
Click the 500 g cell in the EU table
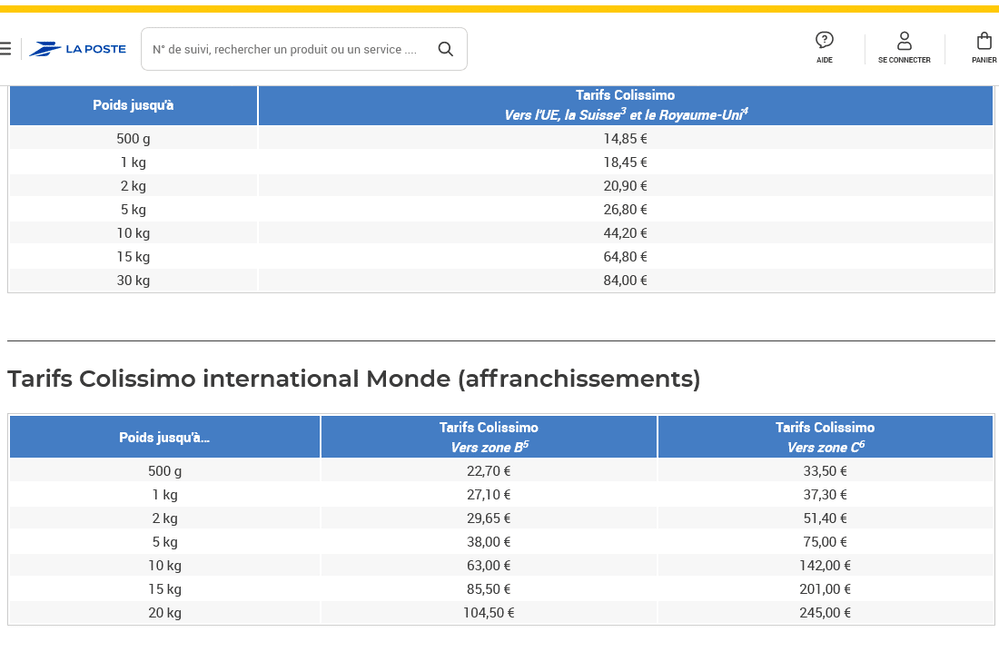pyautogui.click(x=133, y=138)
